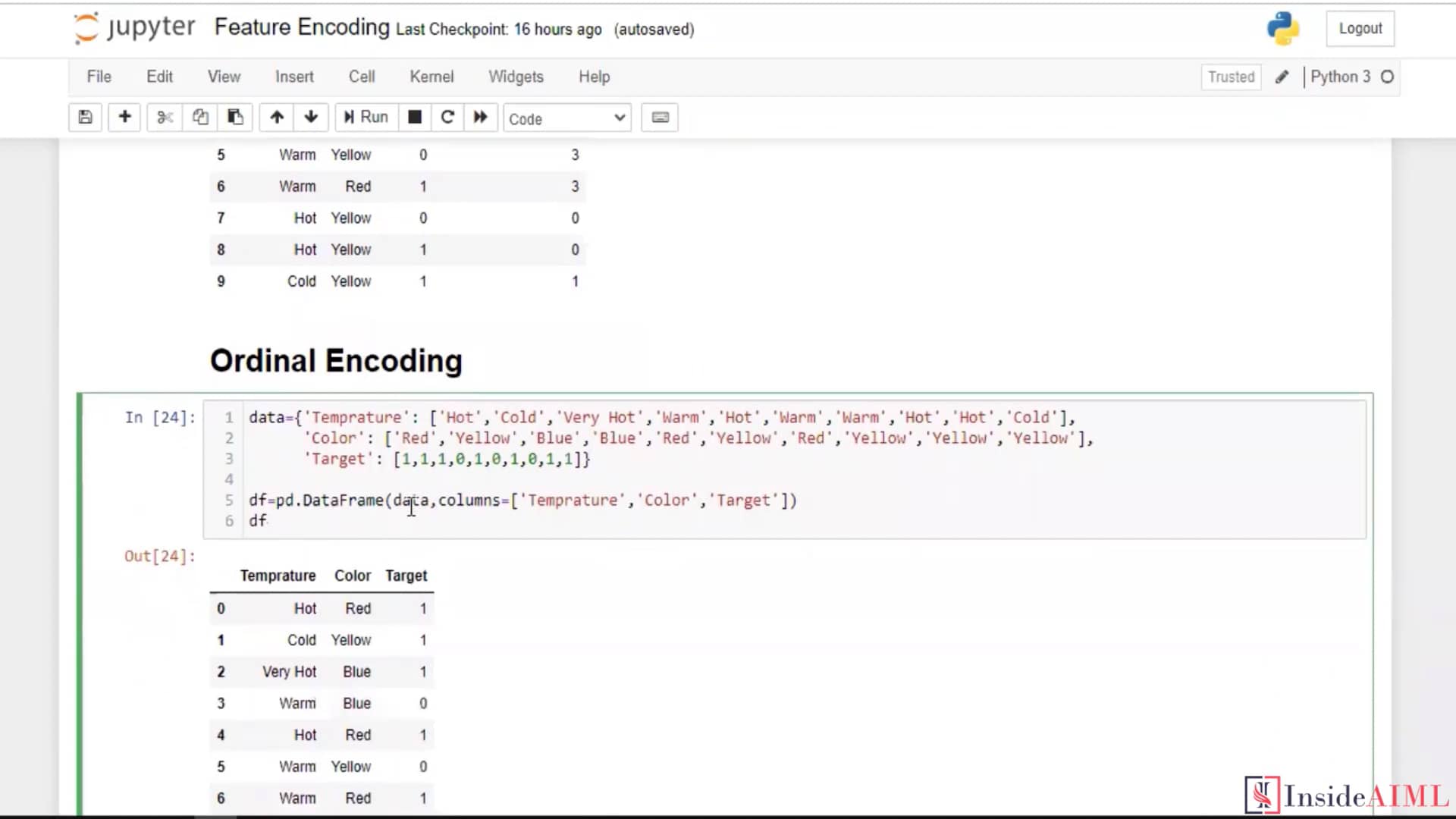The height and width of the screenshot is (819, 1456).
Task: Open the cell type dropdown
Action: [x=566, y=118]
